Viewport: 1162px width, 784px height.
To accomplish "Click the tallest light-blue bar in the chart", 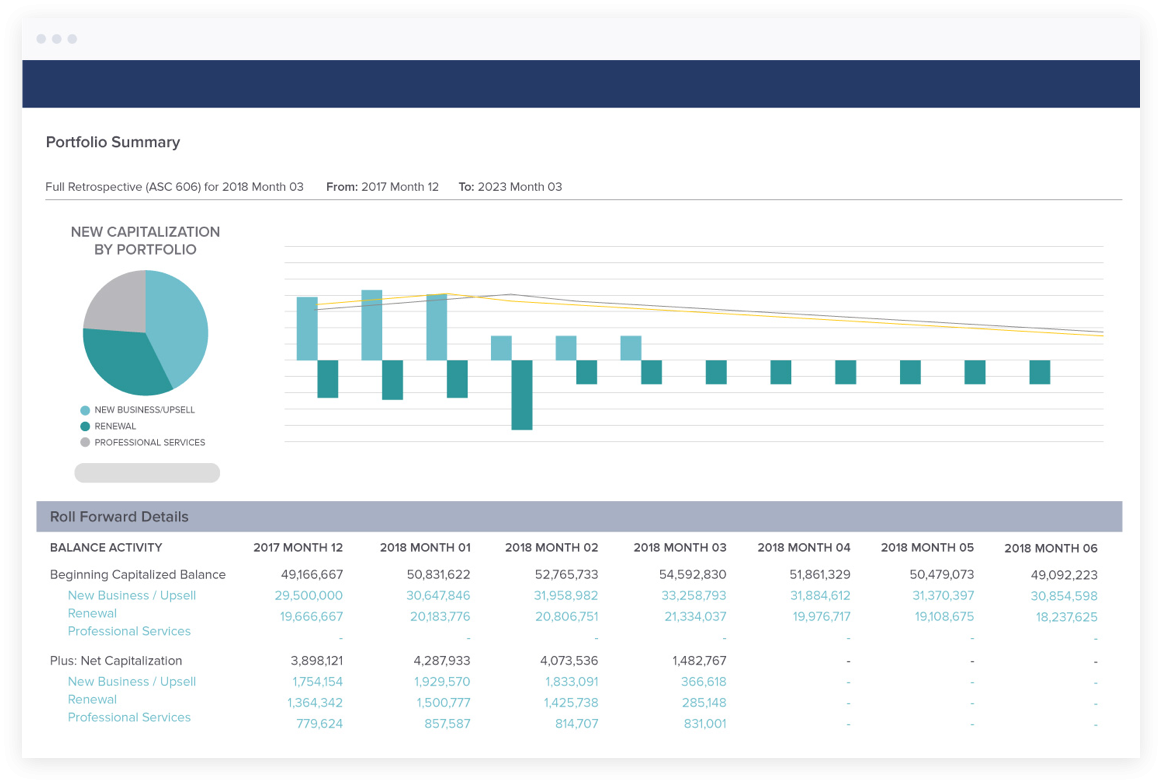I will click(x=370, y=320).
